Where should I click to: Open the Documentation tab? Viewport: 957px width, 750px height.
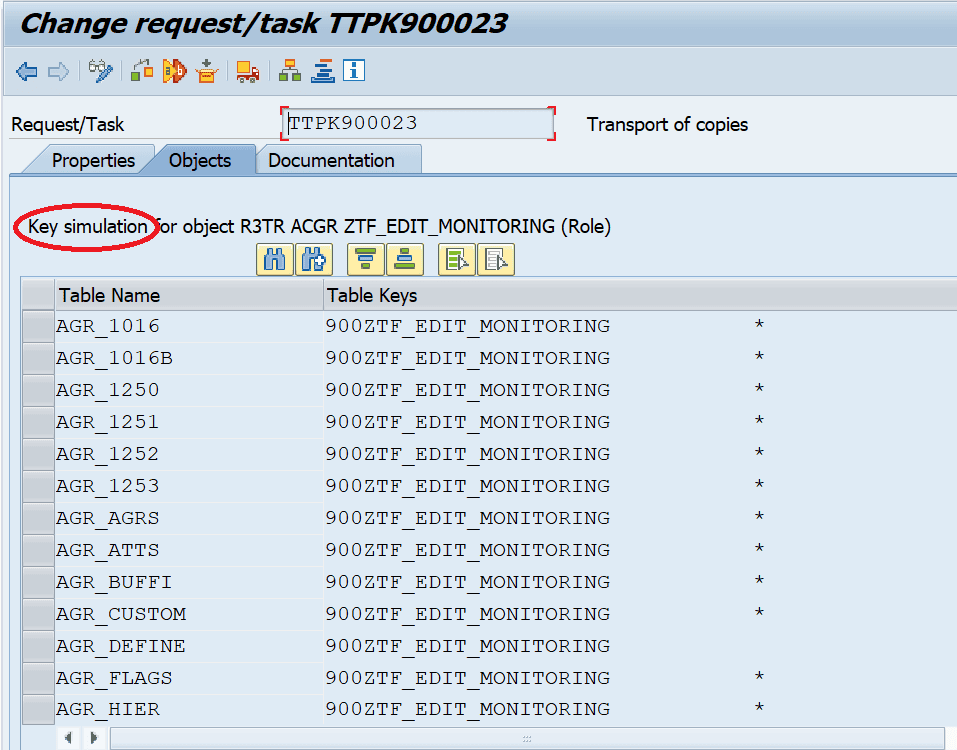pyautogui.click(x=331, y=160)
